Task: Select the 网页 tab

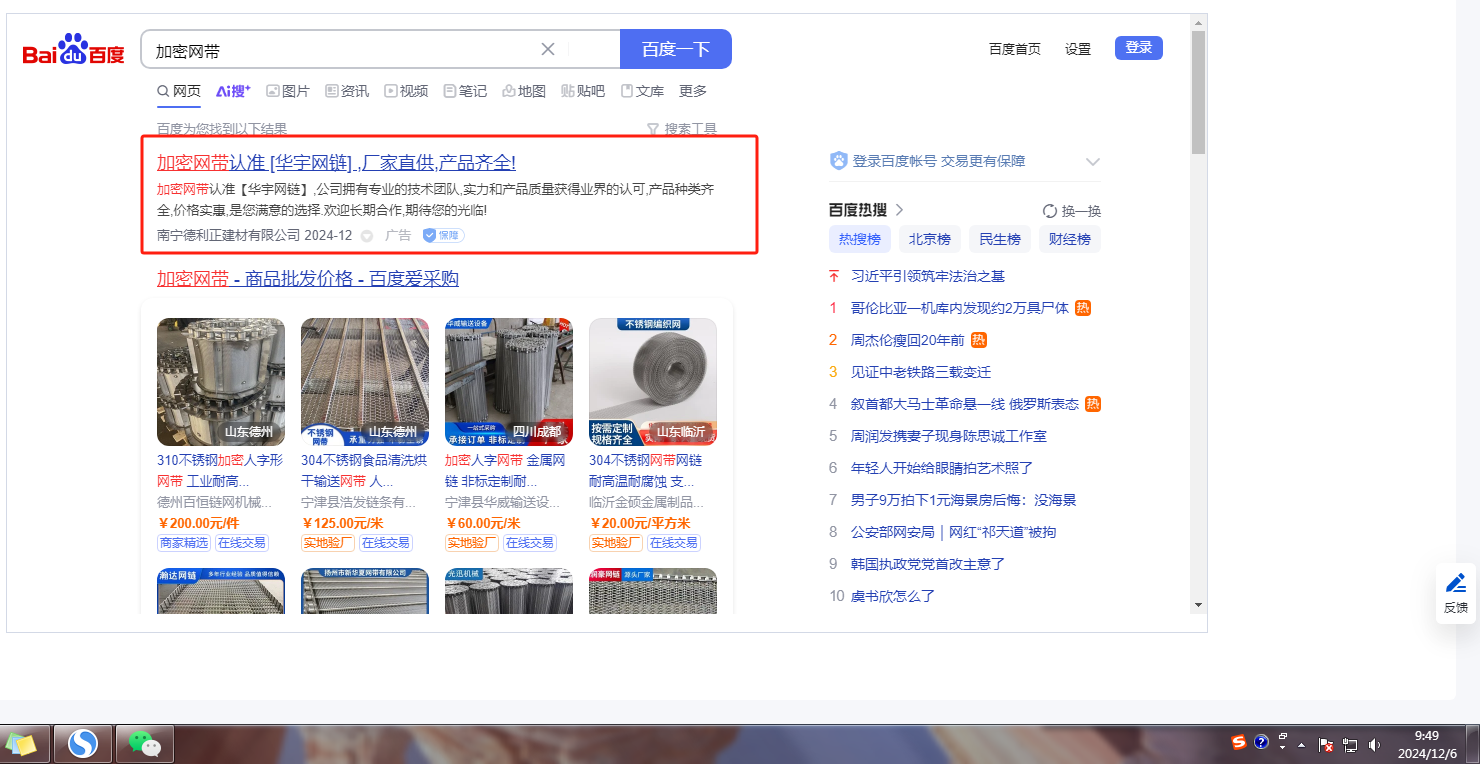Action: 179,91
